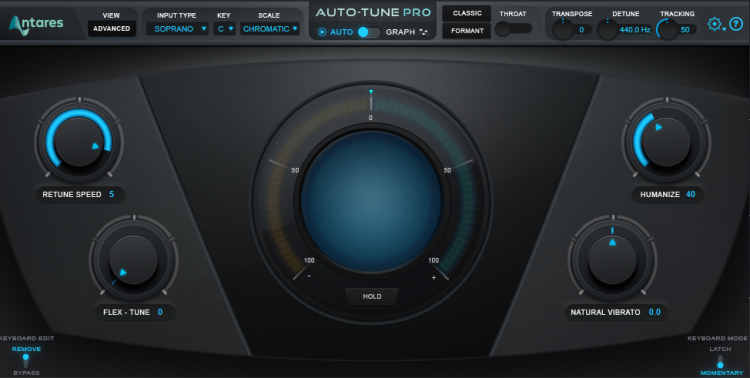Click the Tracking knob
The image size is (750, 378).
coord(667,30)
